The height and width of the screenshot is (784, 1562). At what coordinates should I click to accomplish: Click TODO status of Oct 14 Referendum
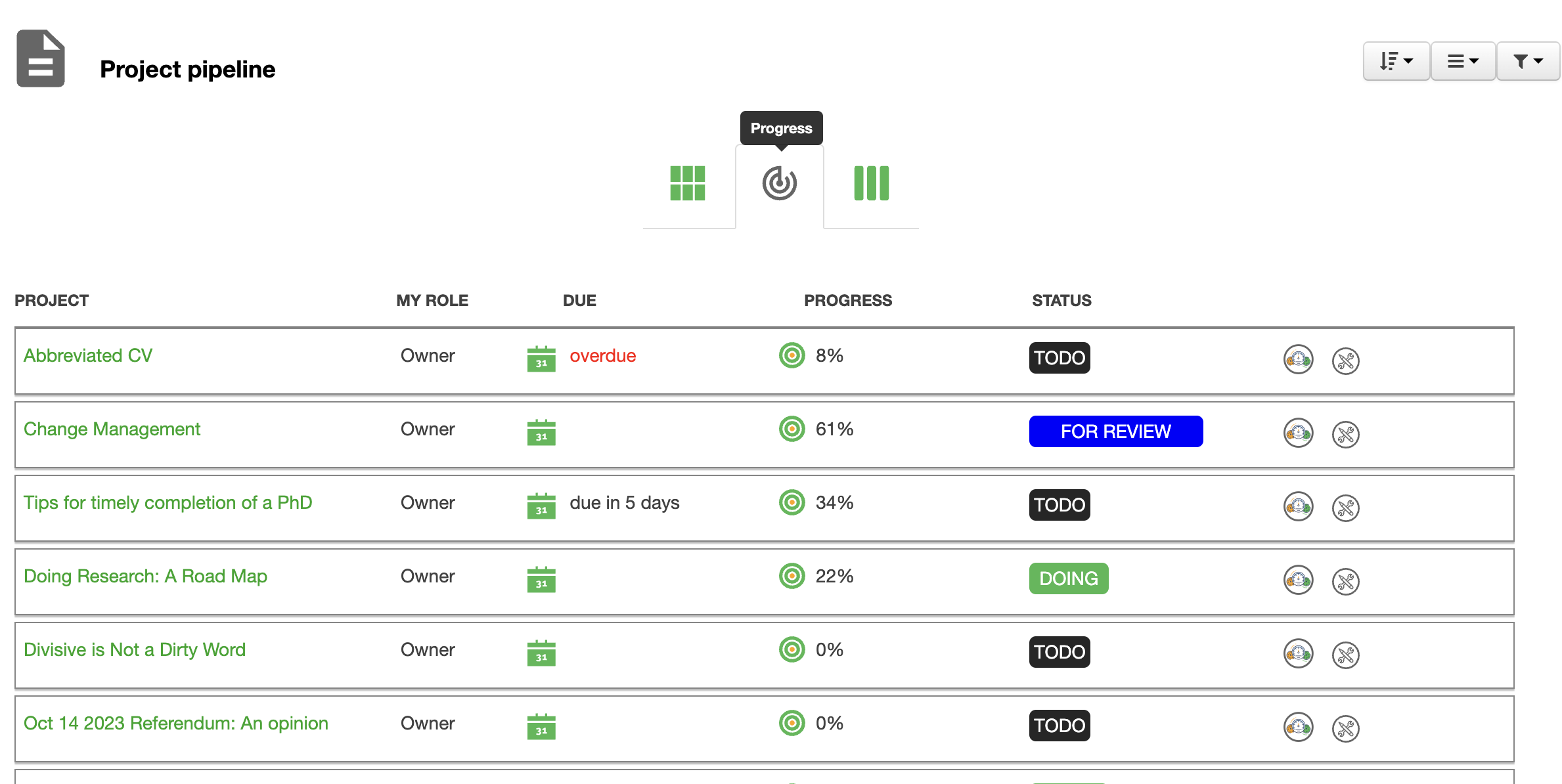(x=1060, y=726)
